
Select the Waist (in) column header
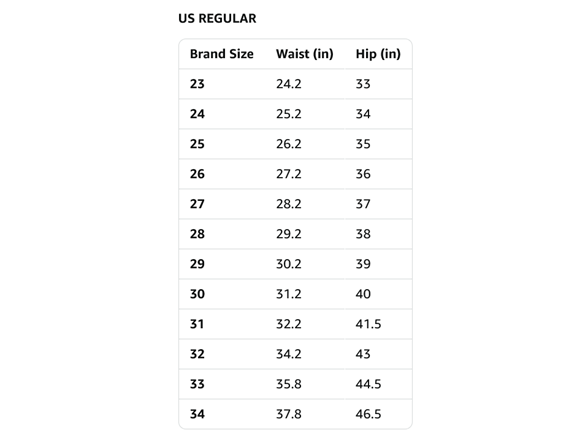(x=304, y=54)
